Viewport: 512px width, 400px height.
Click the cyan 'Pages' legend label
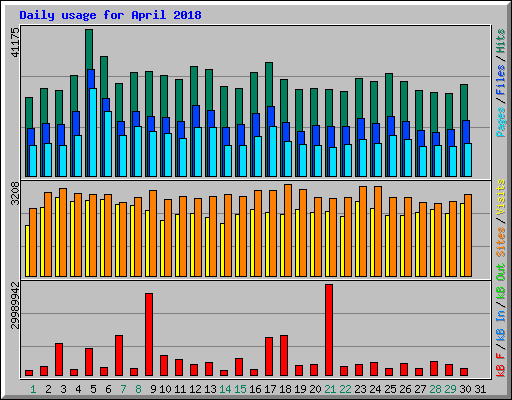point(501,122)
